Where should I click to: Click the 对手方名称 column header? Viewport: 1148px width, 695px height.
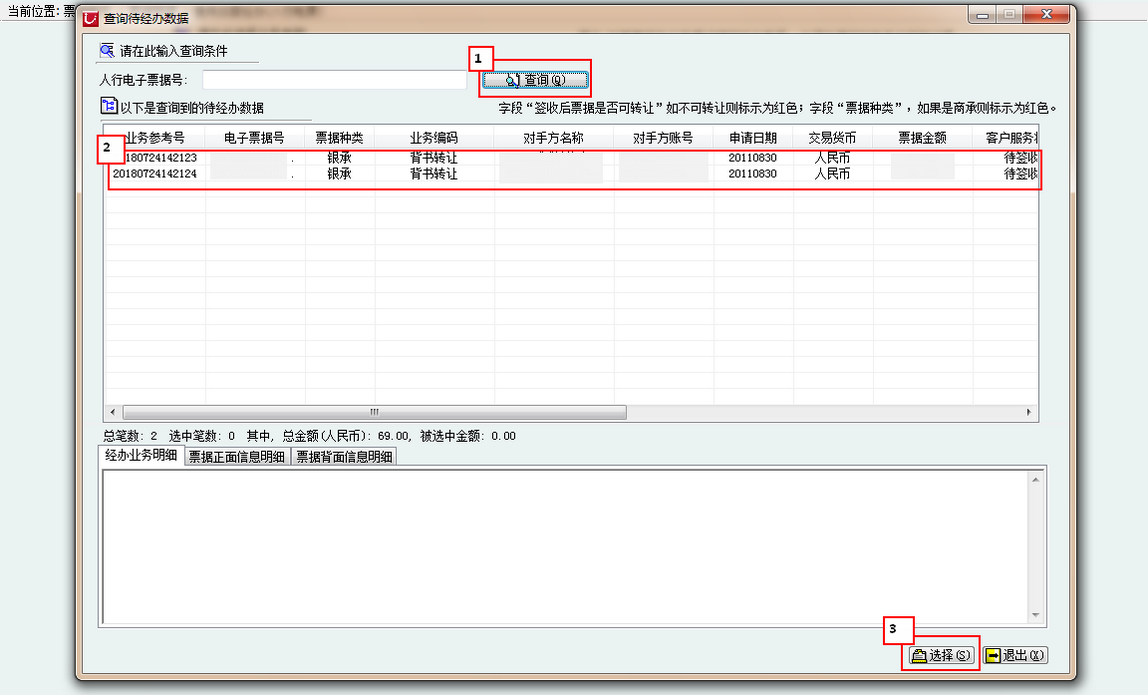[553, 138]
